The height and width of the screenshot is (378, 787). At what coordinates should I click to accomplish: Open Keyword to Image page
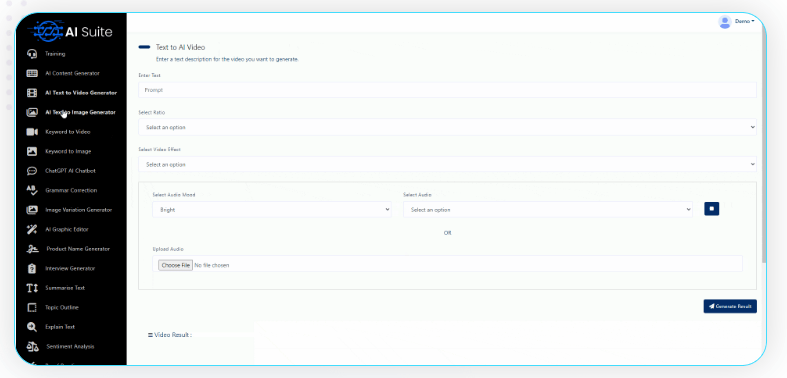pos(68,151)
